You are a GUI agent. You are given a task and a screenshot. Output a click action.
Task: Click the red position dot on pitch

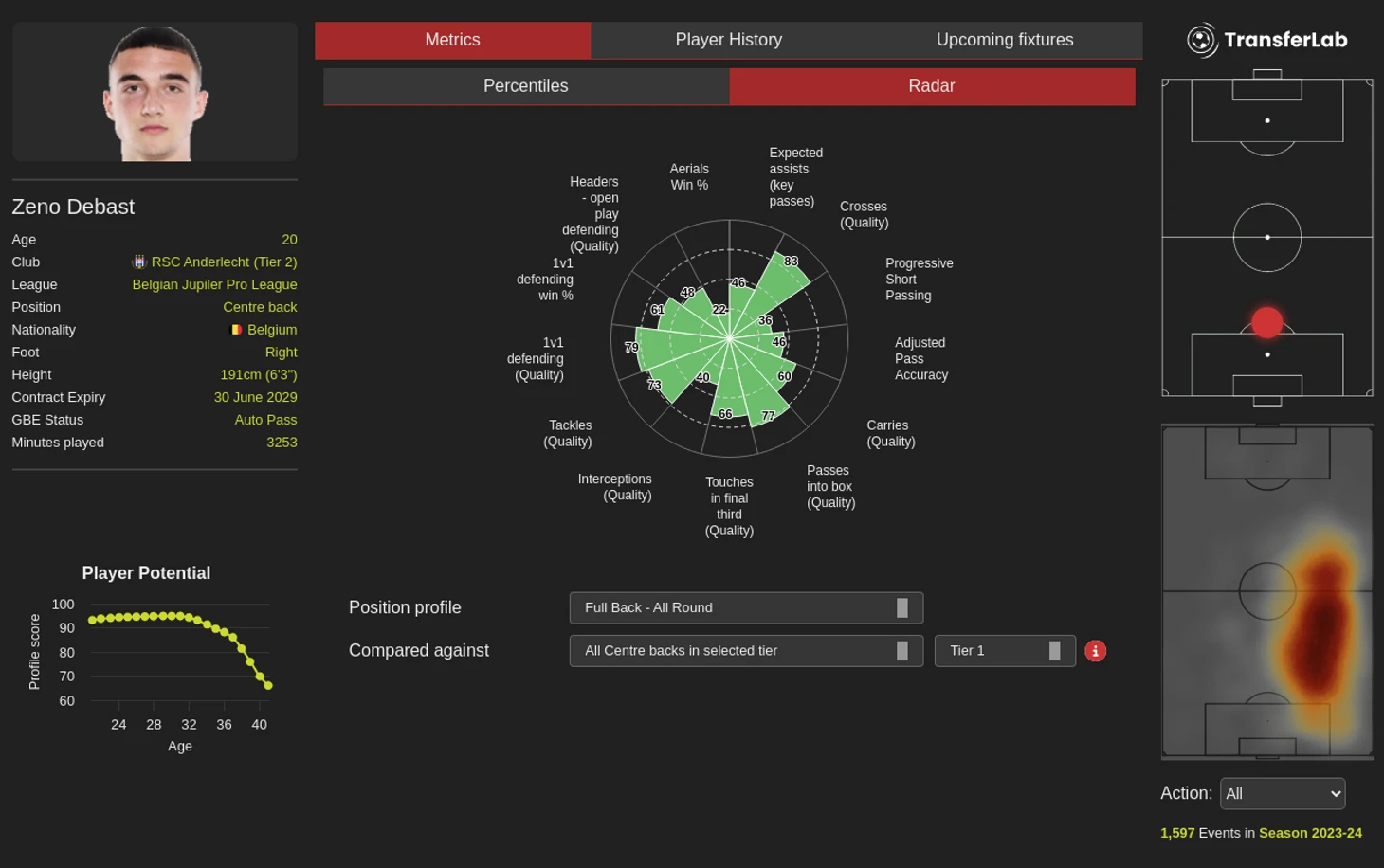pyautogui.click(x=1266, y=322)
